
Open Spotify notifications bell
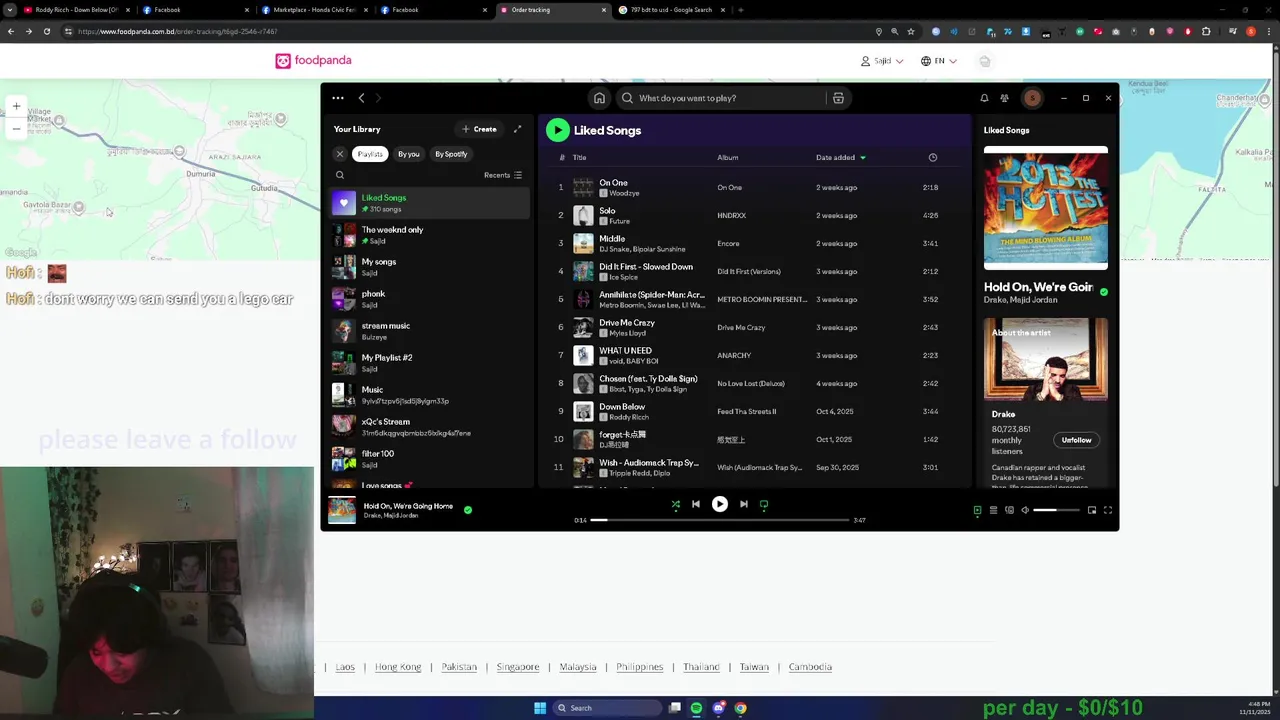[x=984, y=98]
